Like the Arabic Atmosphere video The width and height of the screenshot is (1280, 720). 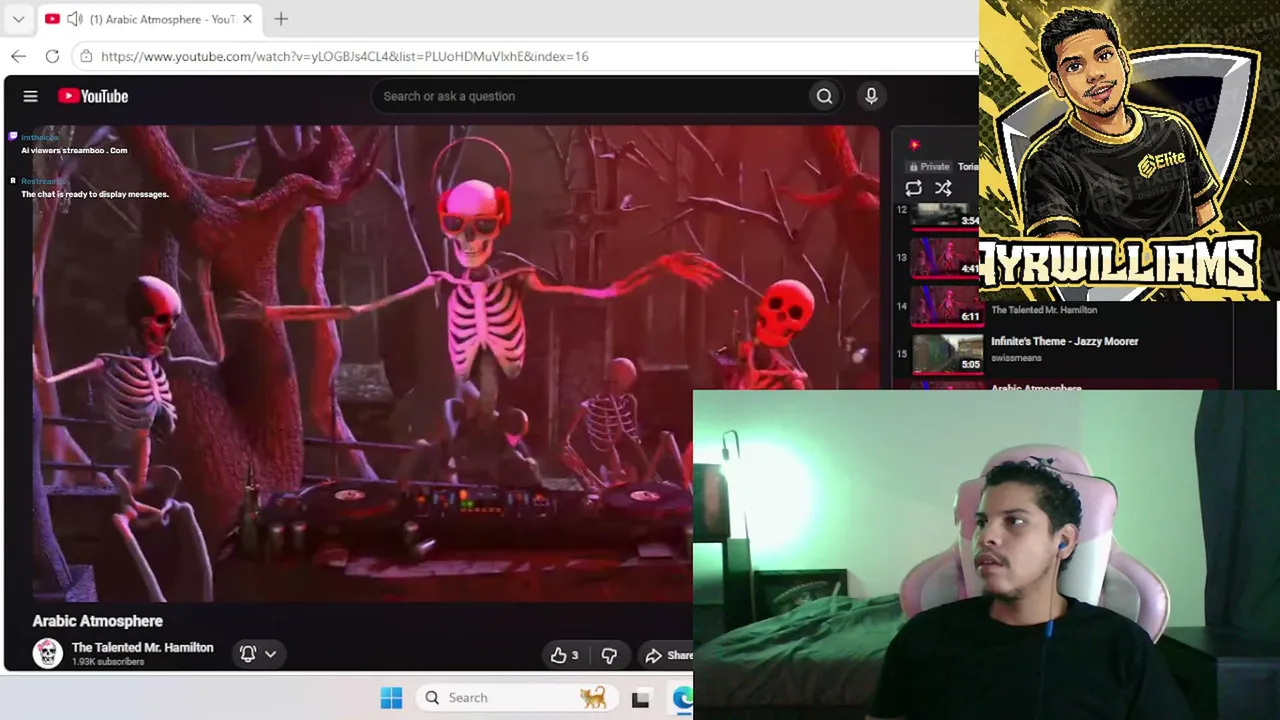pos(564,655)
